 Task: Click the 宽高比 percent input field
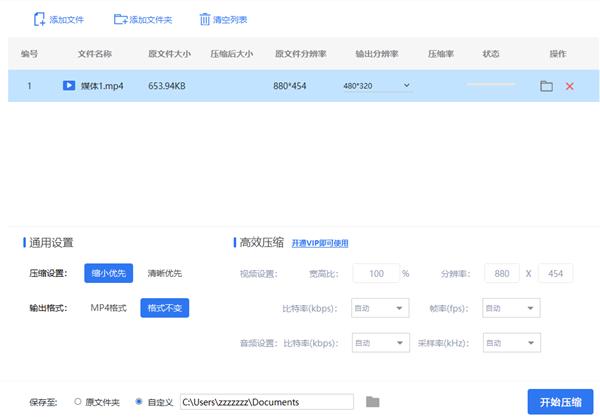pyautogui.click(x=376, y=273)
